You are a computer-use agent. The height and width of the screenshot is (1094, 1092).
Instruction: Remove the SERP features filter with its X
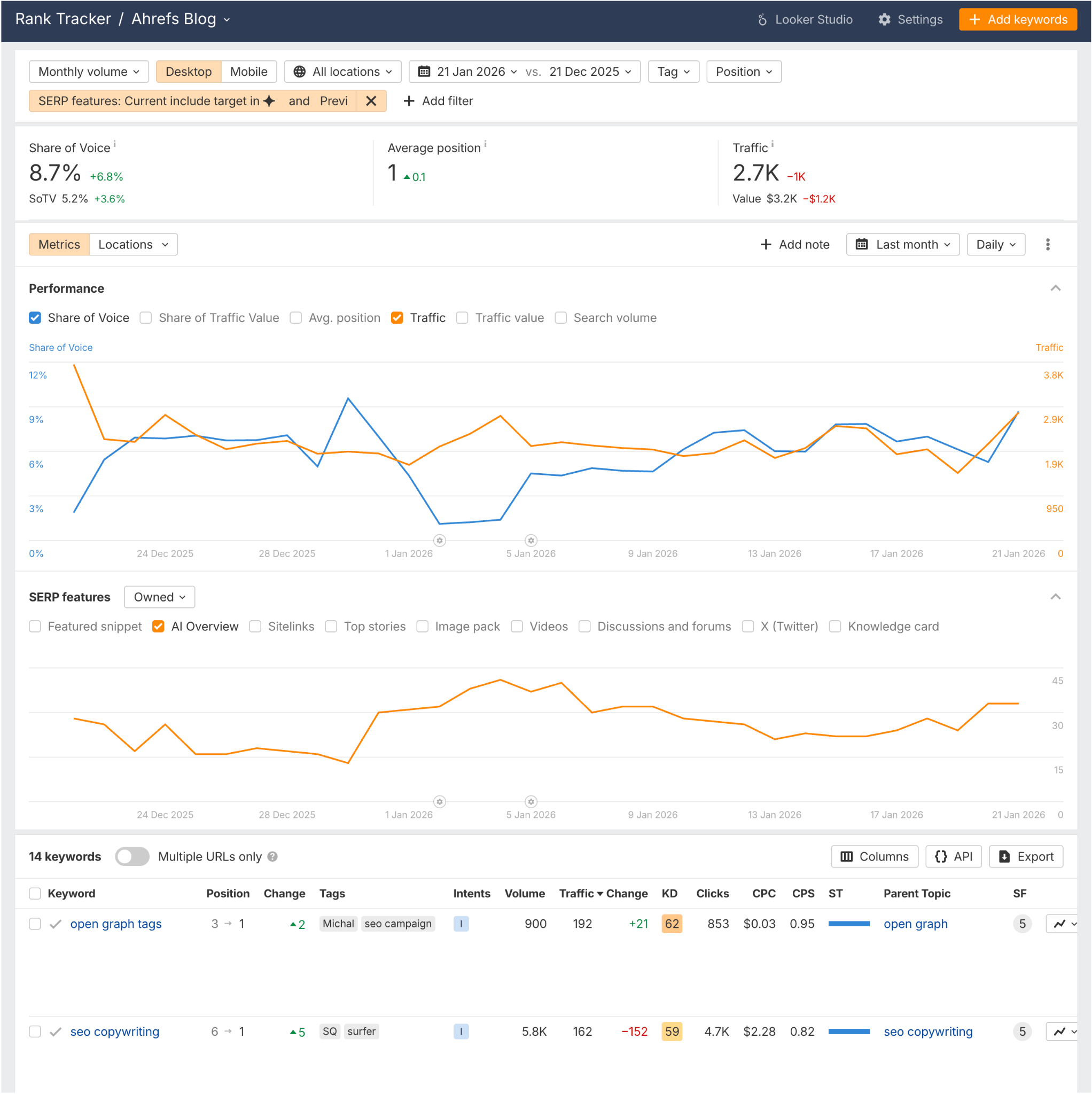371,101
